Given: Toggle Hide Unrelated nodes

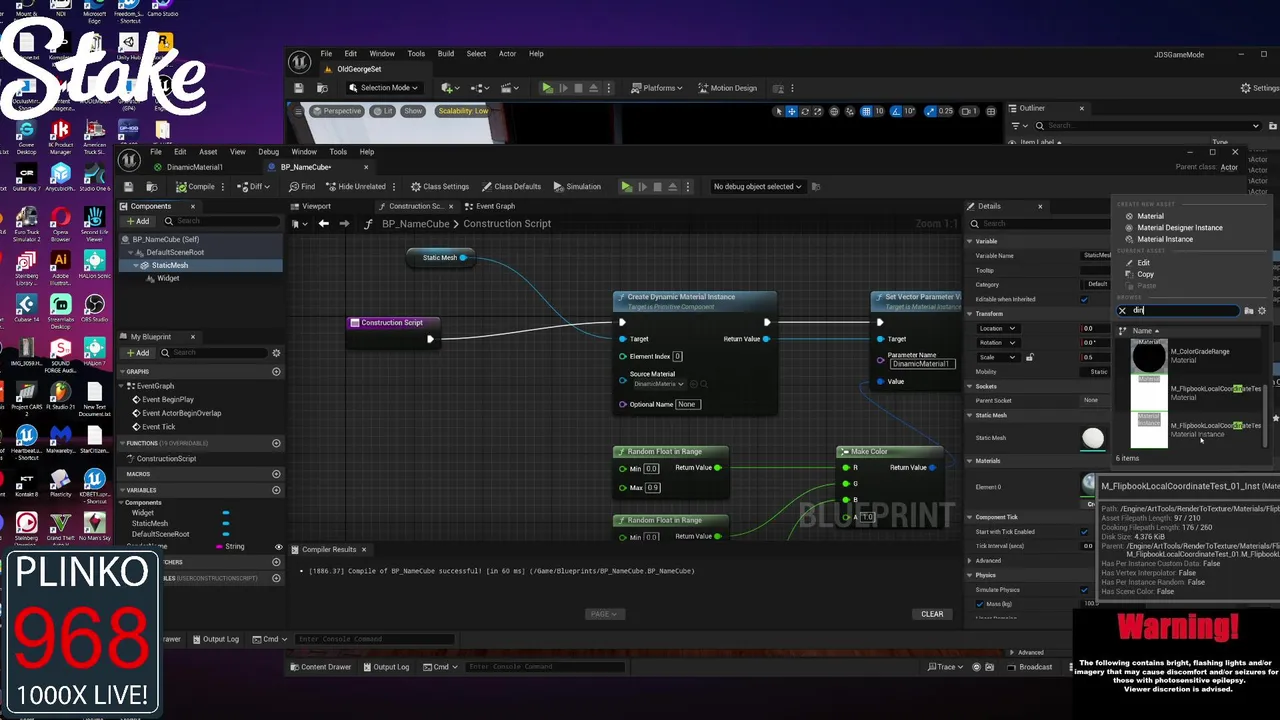Looking at the screenshot, I should tap(355, 186).
